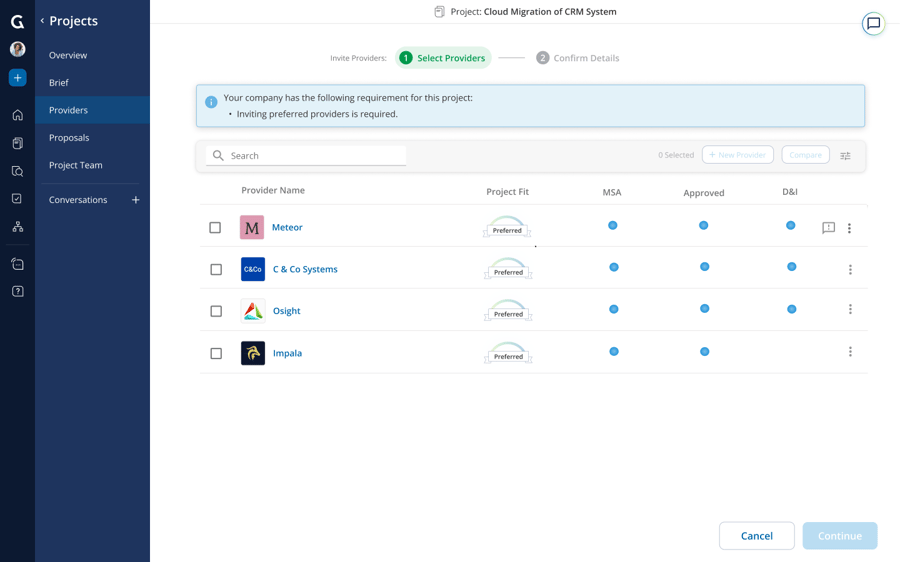This screenshot has height=562, width=900.
Task: Click the user avatar in left rail
Action: click(x=18, y=49)
